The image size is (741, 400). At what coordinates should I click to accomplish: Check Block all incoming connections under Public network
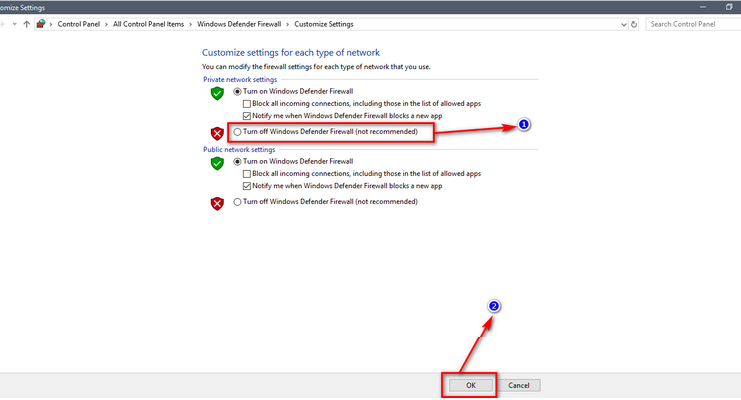(247, 174)
